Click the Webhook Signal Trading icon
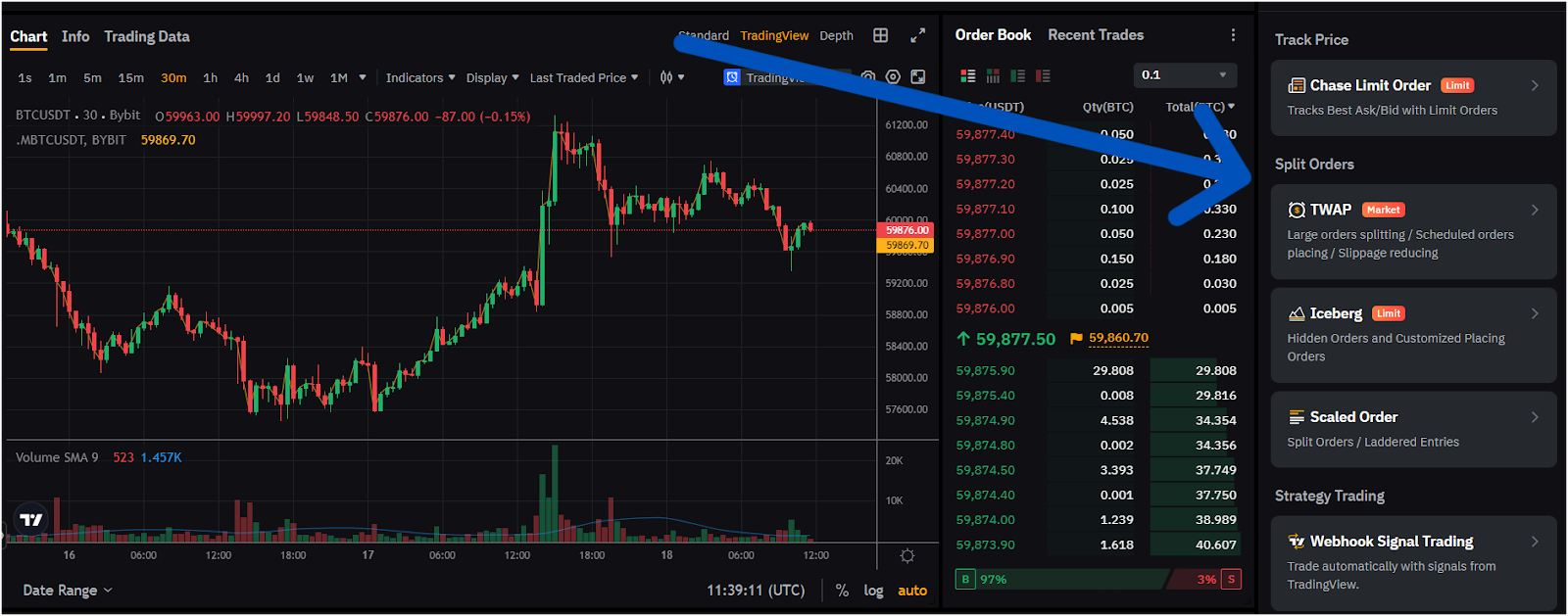 point(1297,542)
